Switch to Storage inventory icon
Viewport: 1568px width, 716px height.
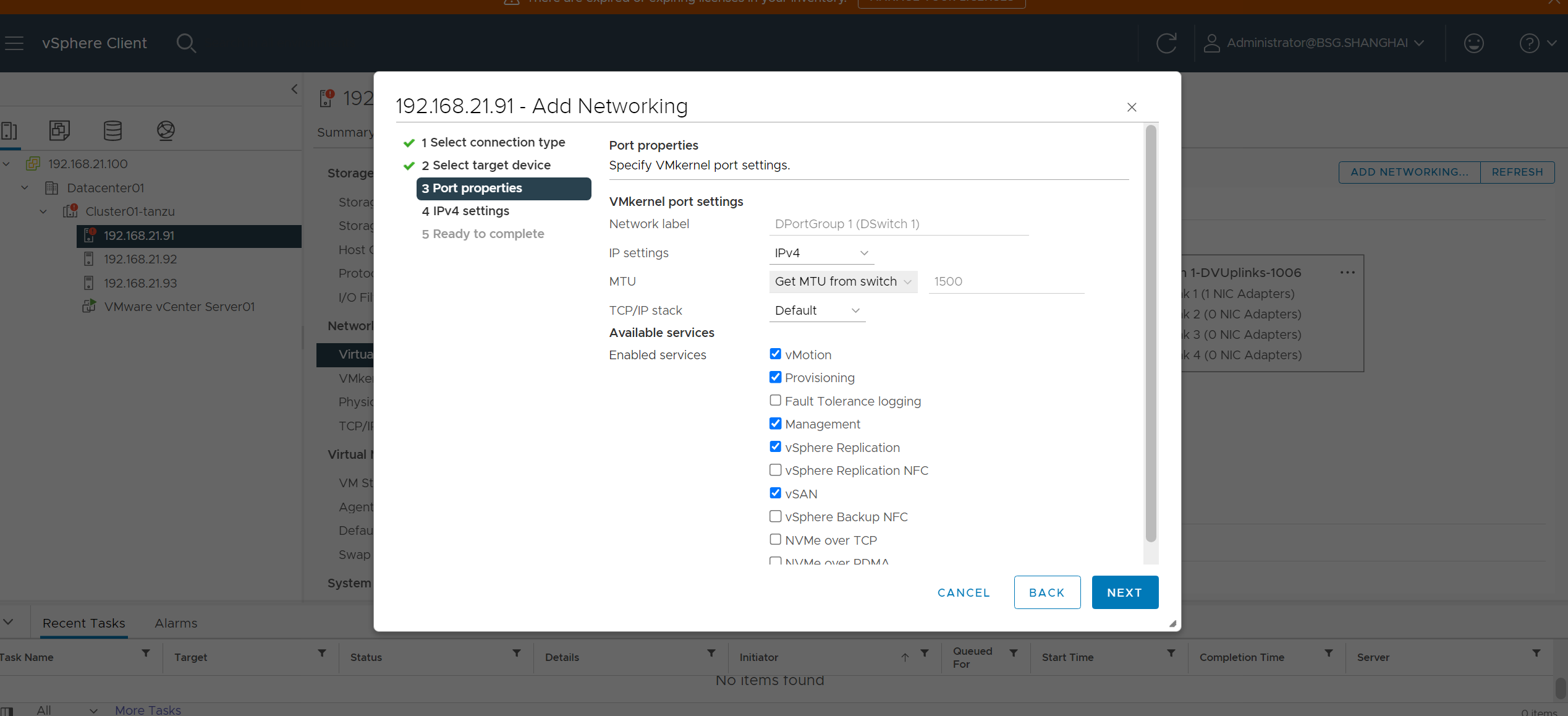click(112, 130)
